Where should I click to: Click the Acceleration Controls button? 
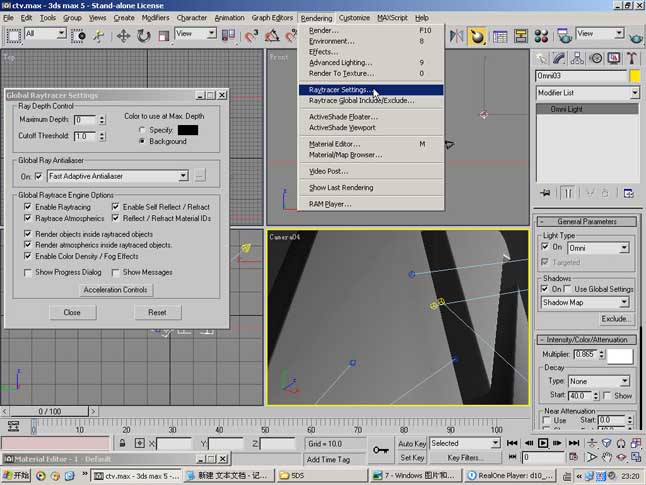tap(115, 290)
